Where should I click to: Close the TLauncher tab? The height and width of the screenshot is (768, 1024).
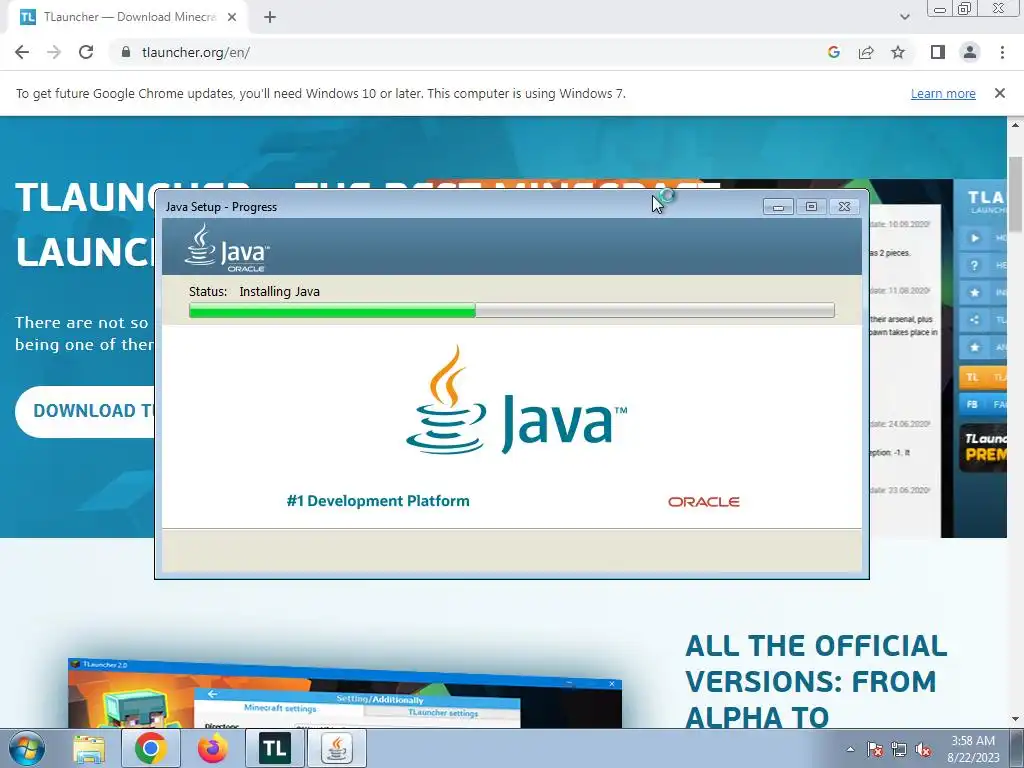[232, 17]
